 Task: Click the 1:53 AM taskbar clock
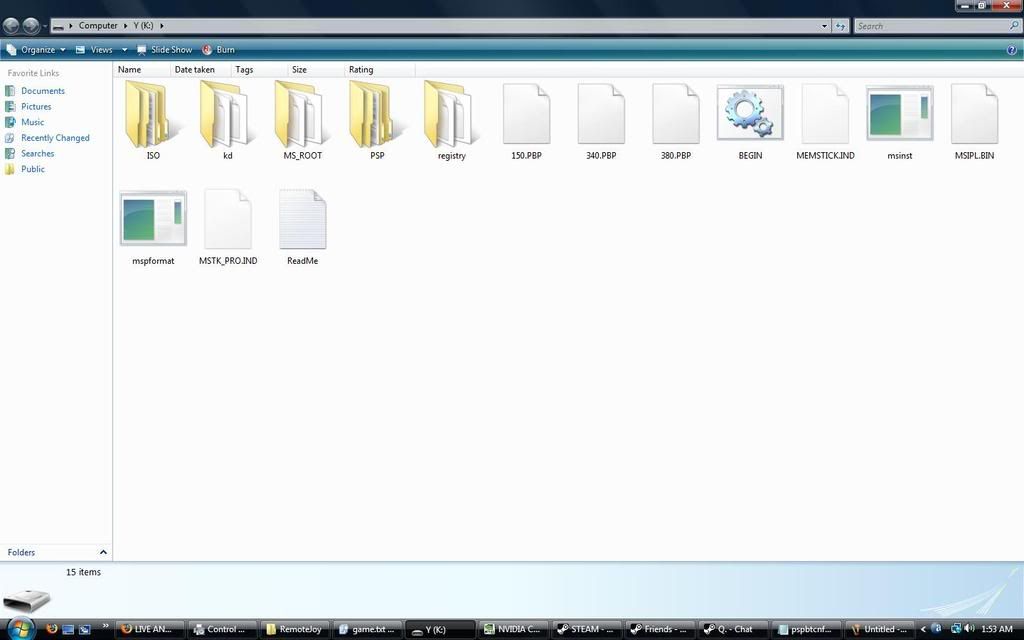(997, 629)
